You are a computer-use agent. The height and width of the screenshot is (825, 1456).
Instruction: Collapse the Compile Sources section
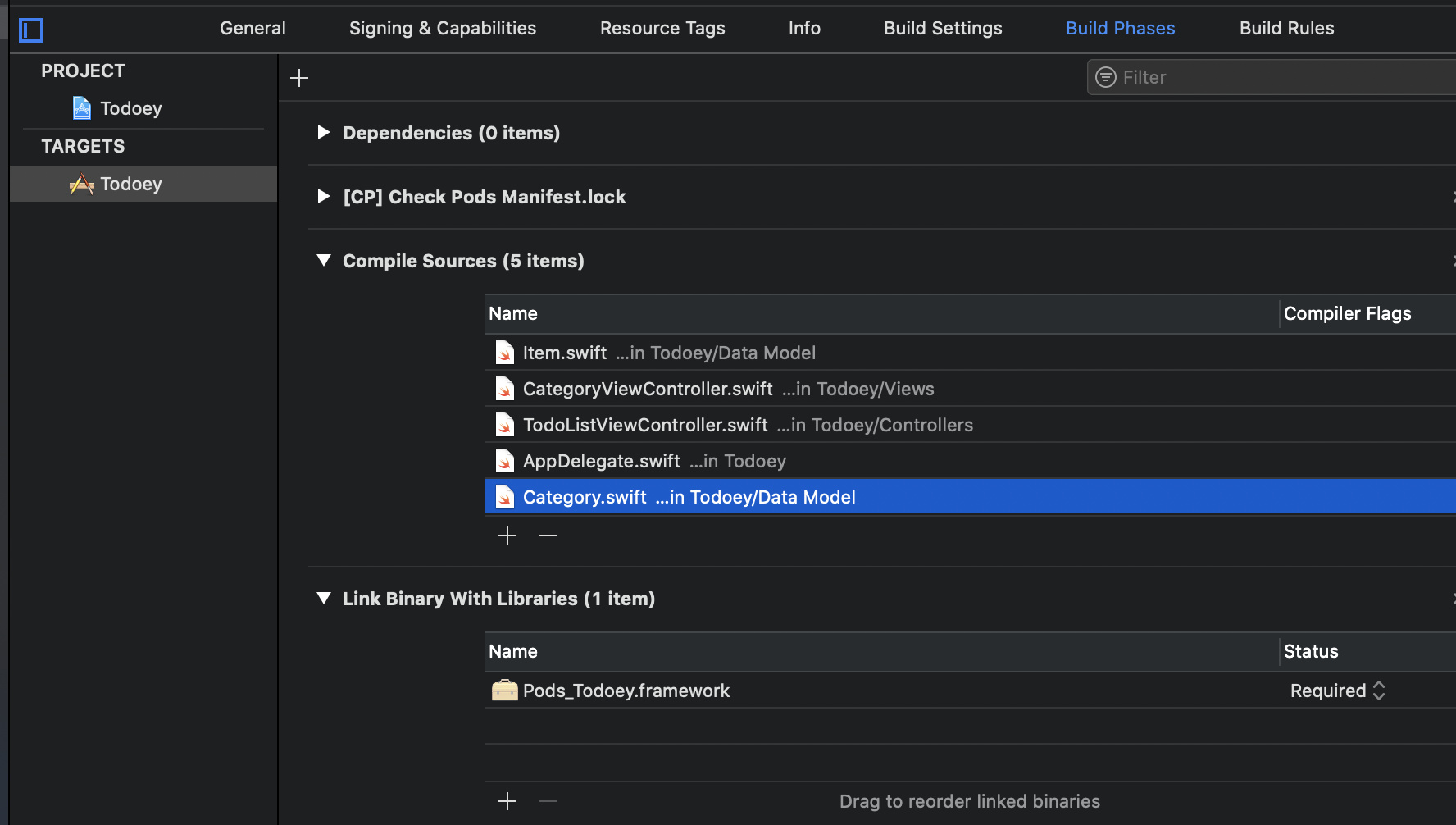tap(323, 260)
